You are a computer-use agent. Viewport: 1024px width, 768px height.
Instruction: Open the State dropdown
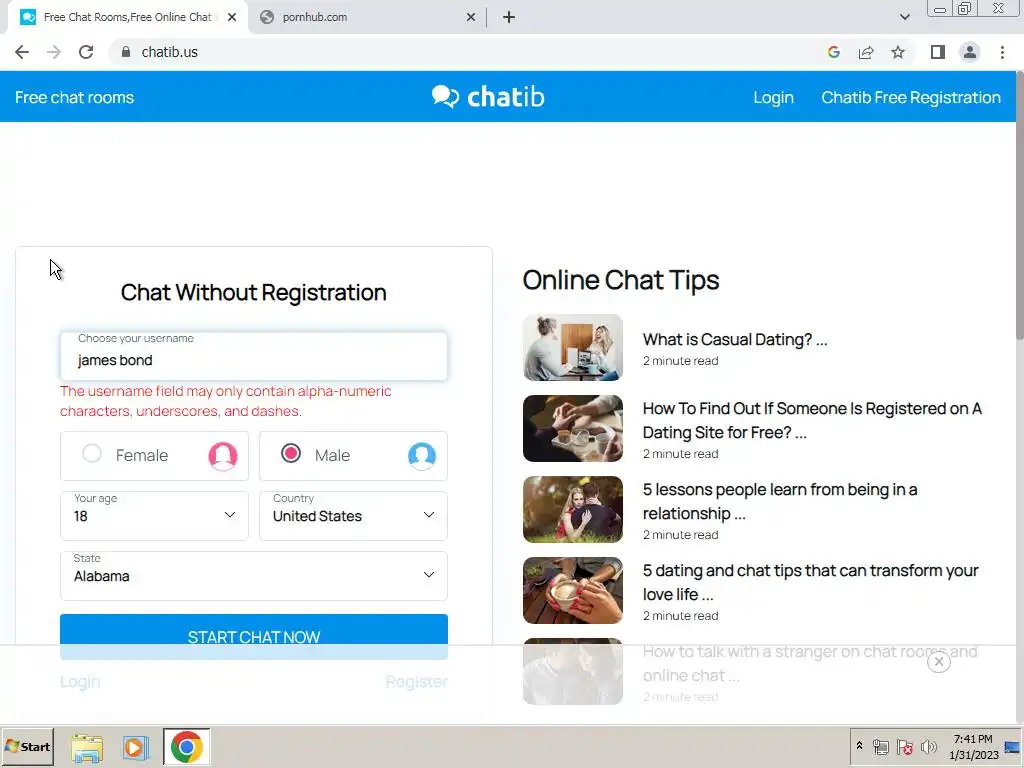(253, 576)
